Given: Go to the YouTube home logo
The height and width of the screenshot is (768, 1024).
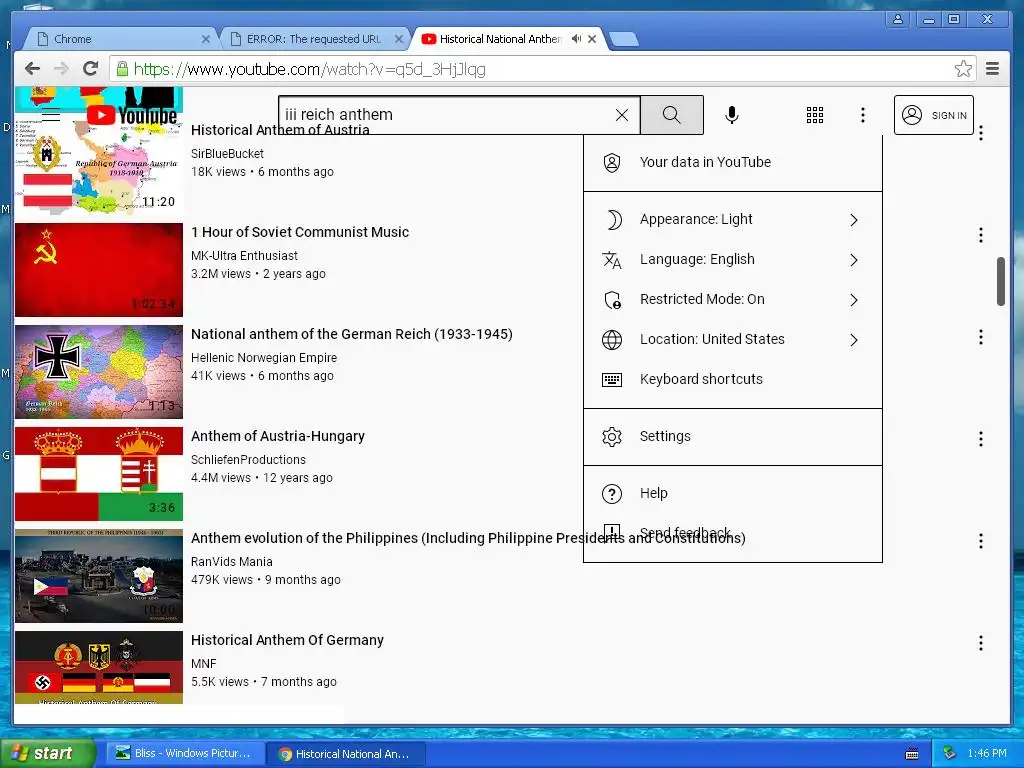Looking at the screenshot, I should (131, 116).
